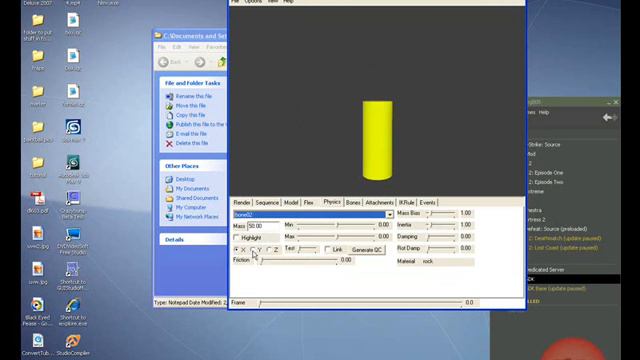Select the Shortcut to iexplore.exe icon

click(73, 312)
